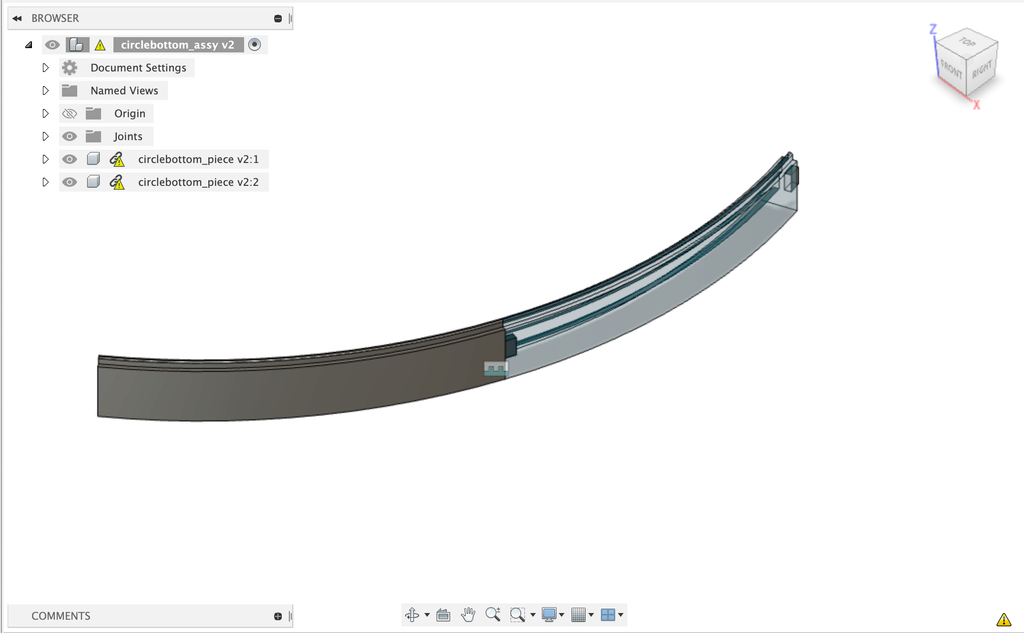The height and width of the screenshot is (633, 1024).
Task: Collapse the circlebottom_assy v2 root node
Action: coord(29,45)
